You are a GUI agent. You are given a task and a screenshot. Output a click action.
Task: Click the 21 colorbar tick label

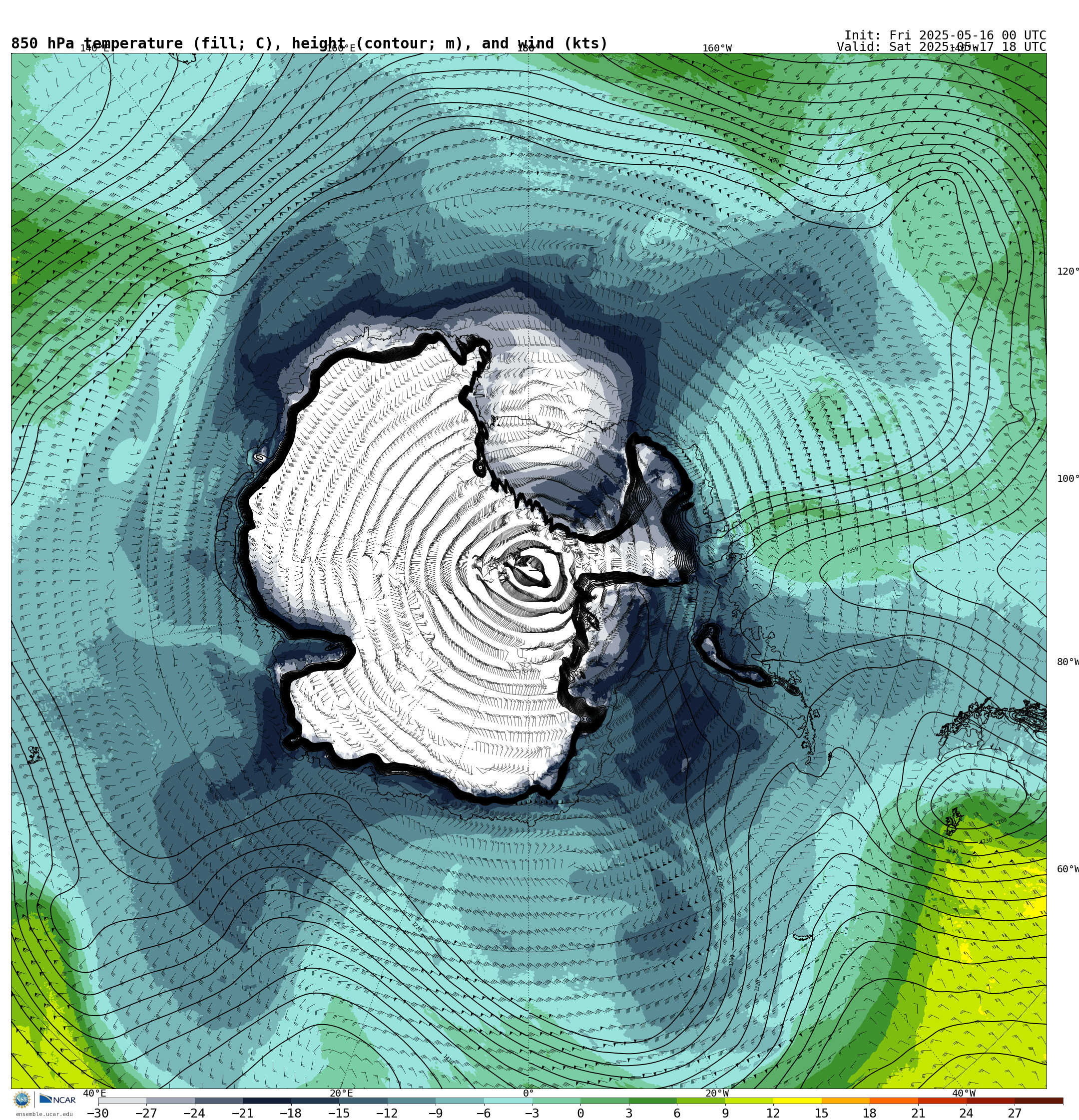click(918, 1113)
